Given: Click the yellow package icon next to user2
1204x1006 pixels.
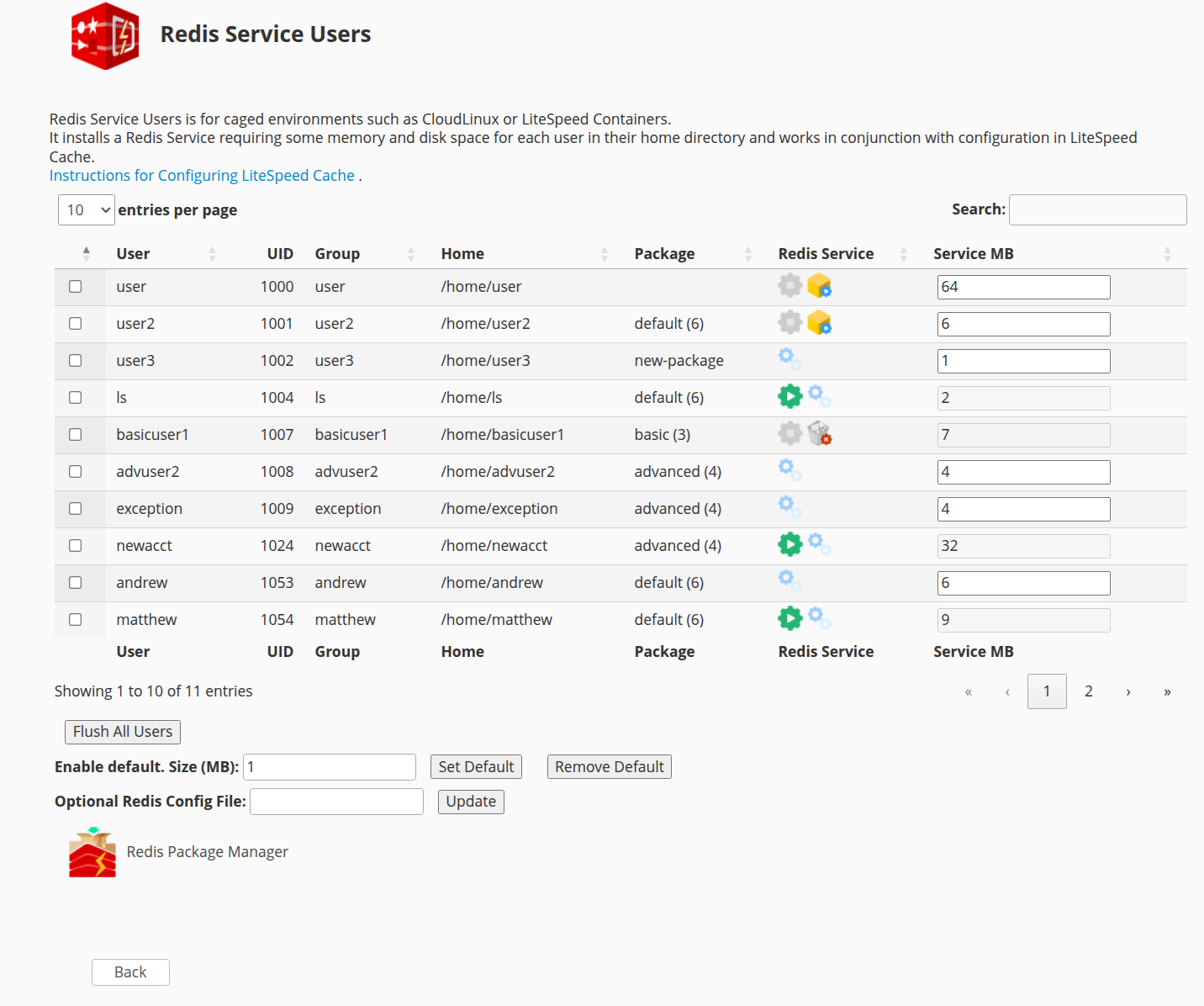Looking at the screenshot, I should click(x=819, y=322).
